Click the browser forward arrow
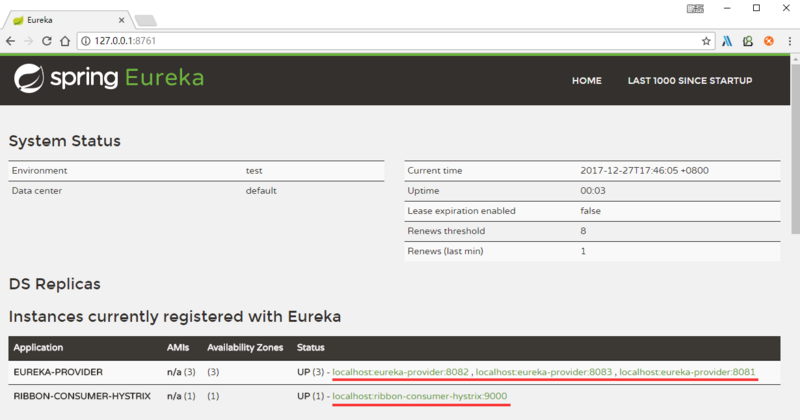Screen dimensions: 800x420 click(x=29, y=41)
